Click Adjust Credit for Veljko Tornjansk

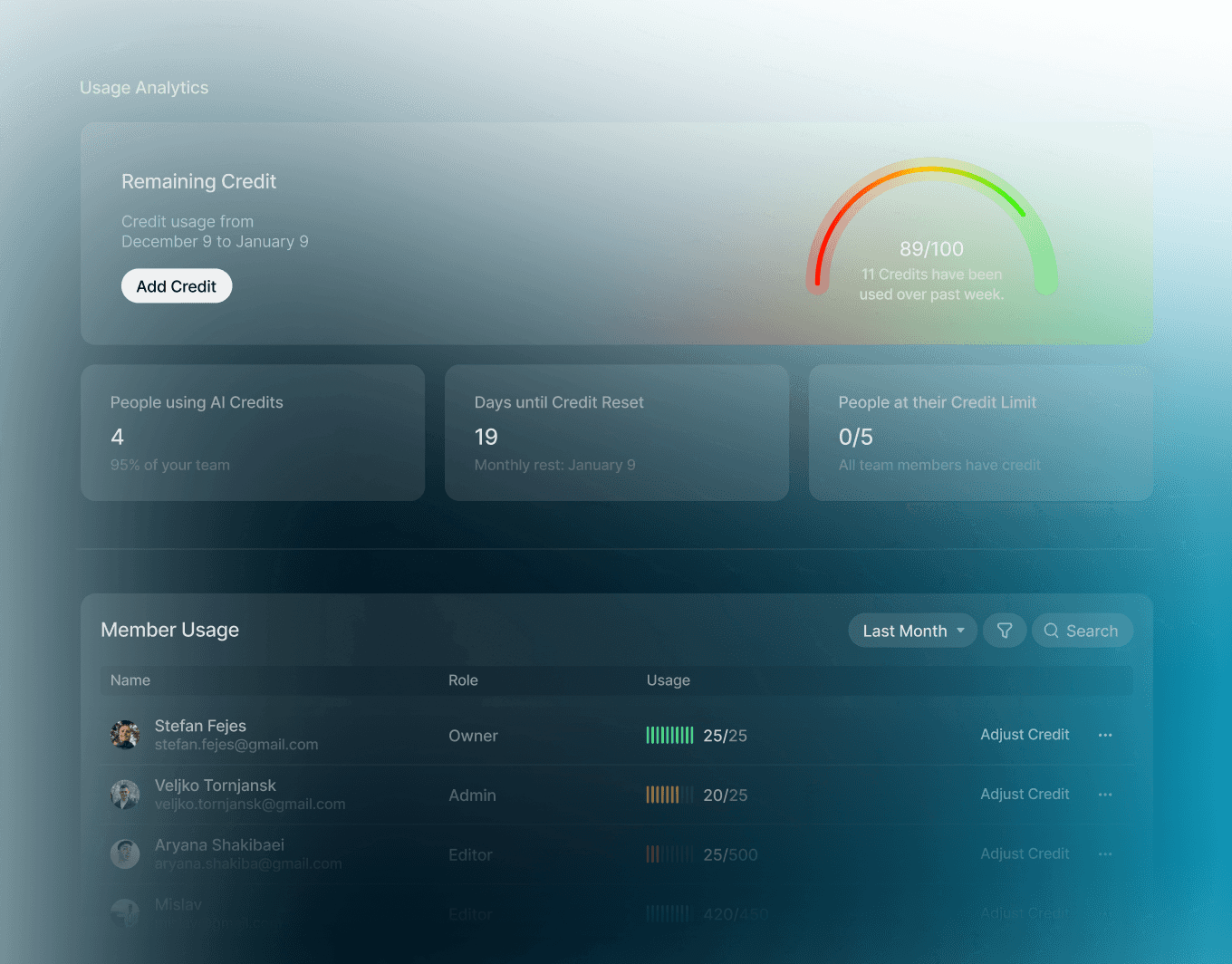(1025, 795)
